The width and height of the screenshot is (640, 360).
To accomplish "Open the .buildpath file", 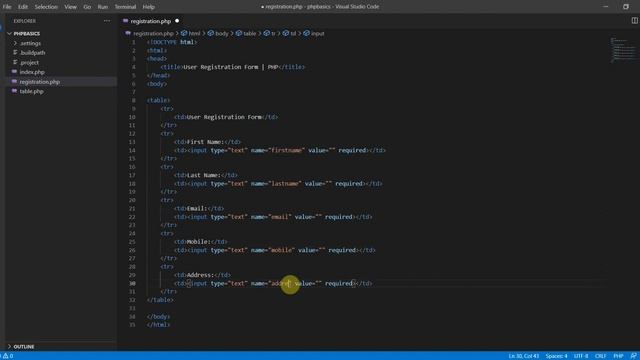I will (x=61, y=53).
